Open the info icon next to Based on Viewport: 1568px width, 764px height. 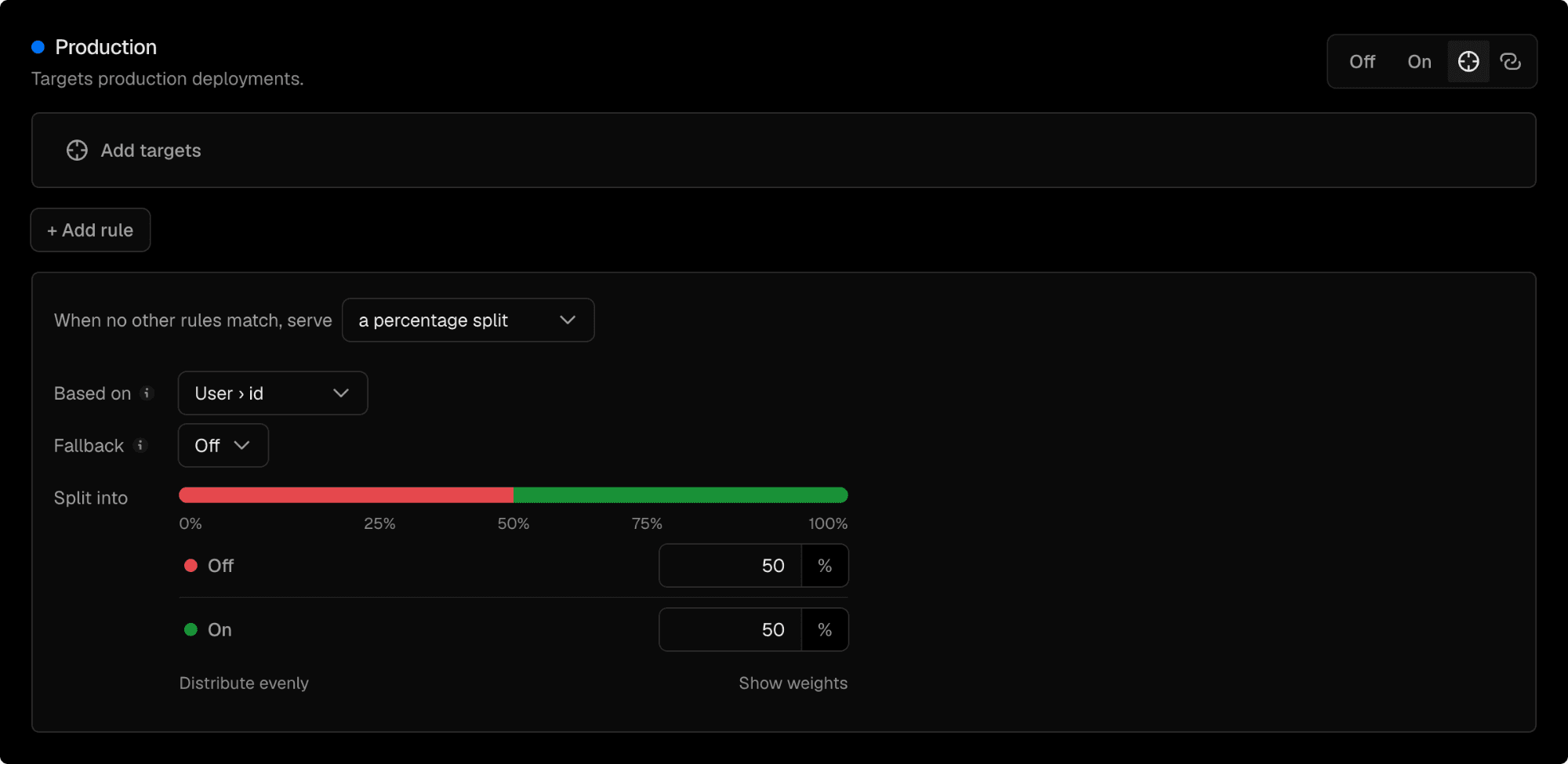pos(147,393)
